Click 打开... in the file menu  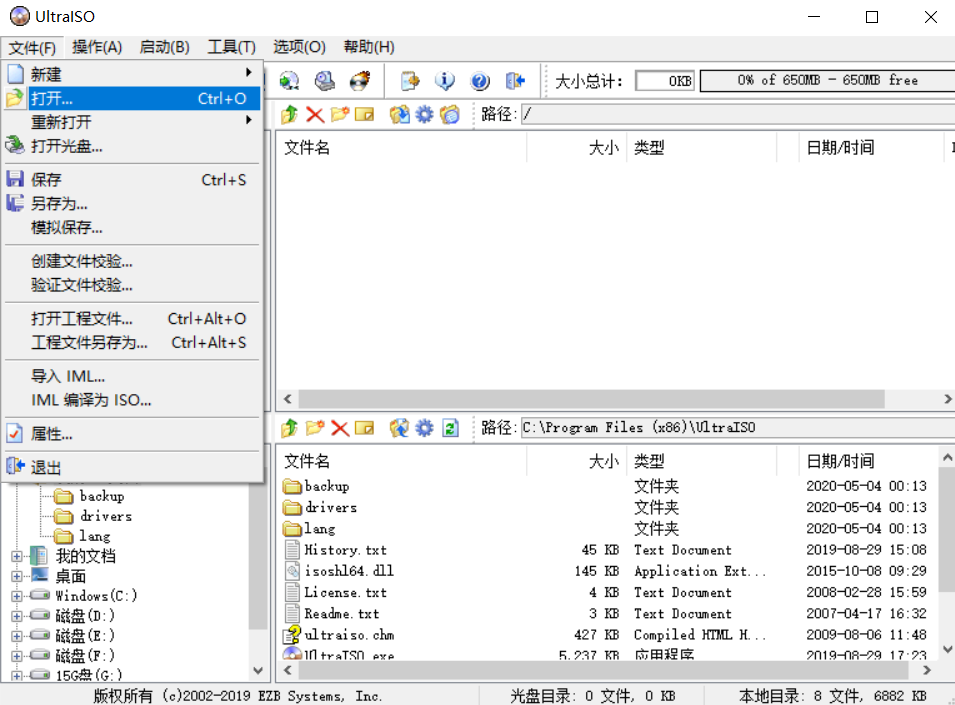tap(60, 98)
